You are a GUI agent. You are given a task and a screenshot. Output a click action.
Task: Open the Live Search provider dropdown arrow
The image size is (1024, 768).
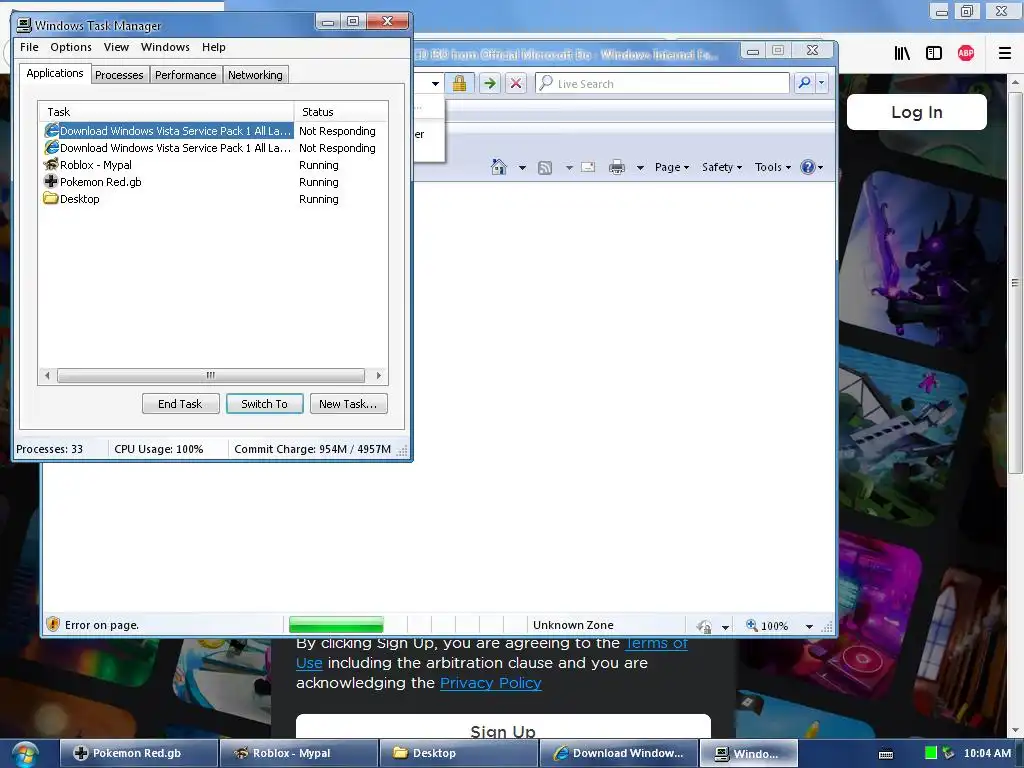(822, 83)
